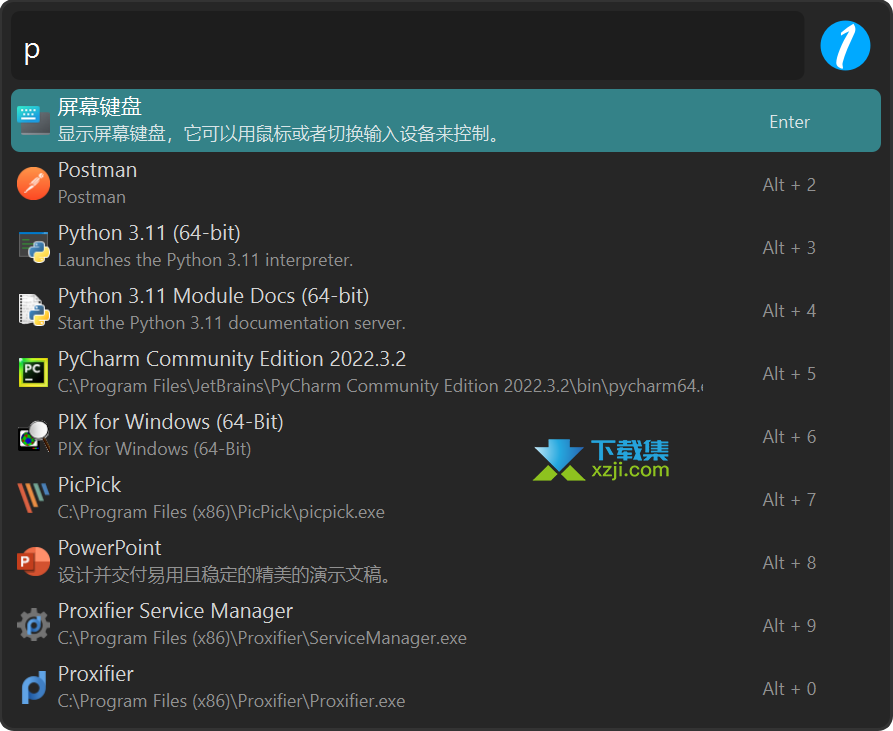893x731 pixels.
Task: Click the PIX for Windows icon
Action: click(x=33, y=436)
